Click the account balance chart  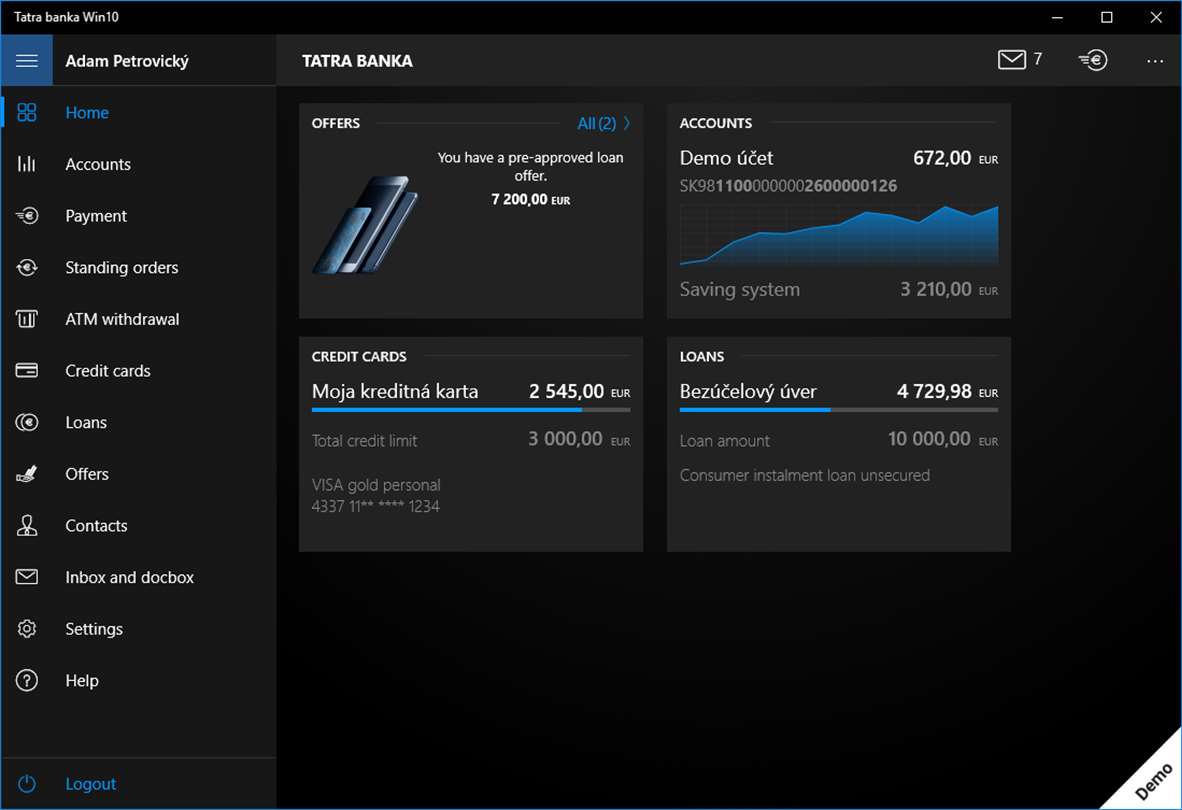tap(839, 234)
